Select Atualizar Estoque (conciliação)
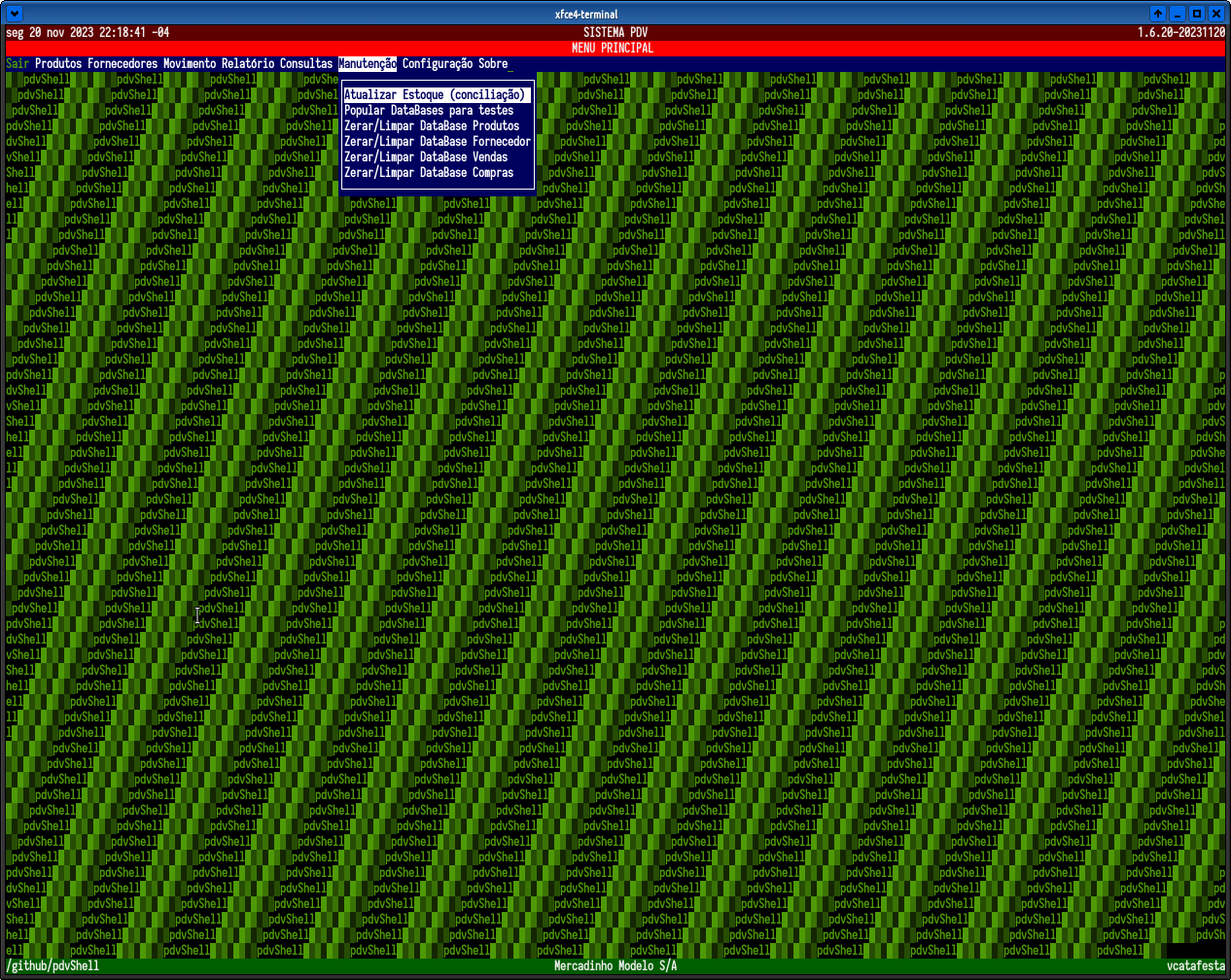Image resolution: width=1231 pixels, height=980 pixels. tap(438, 94)
